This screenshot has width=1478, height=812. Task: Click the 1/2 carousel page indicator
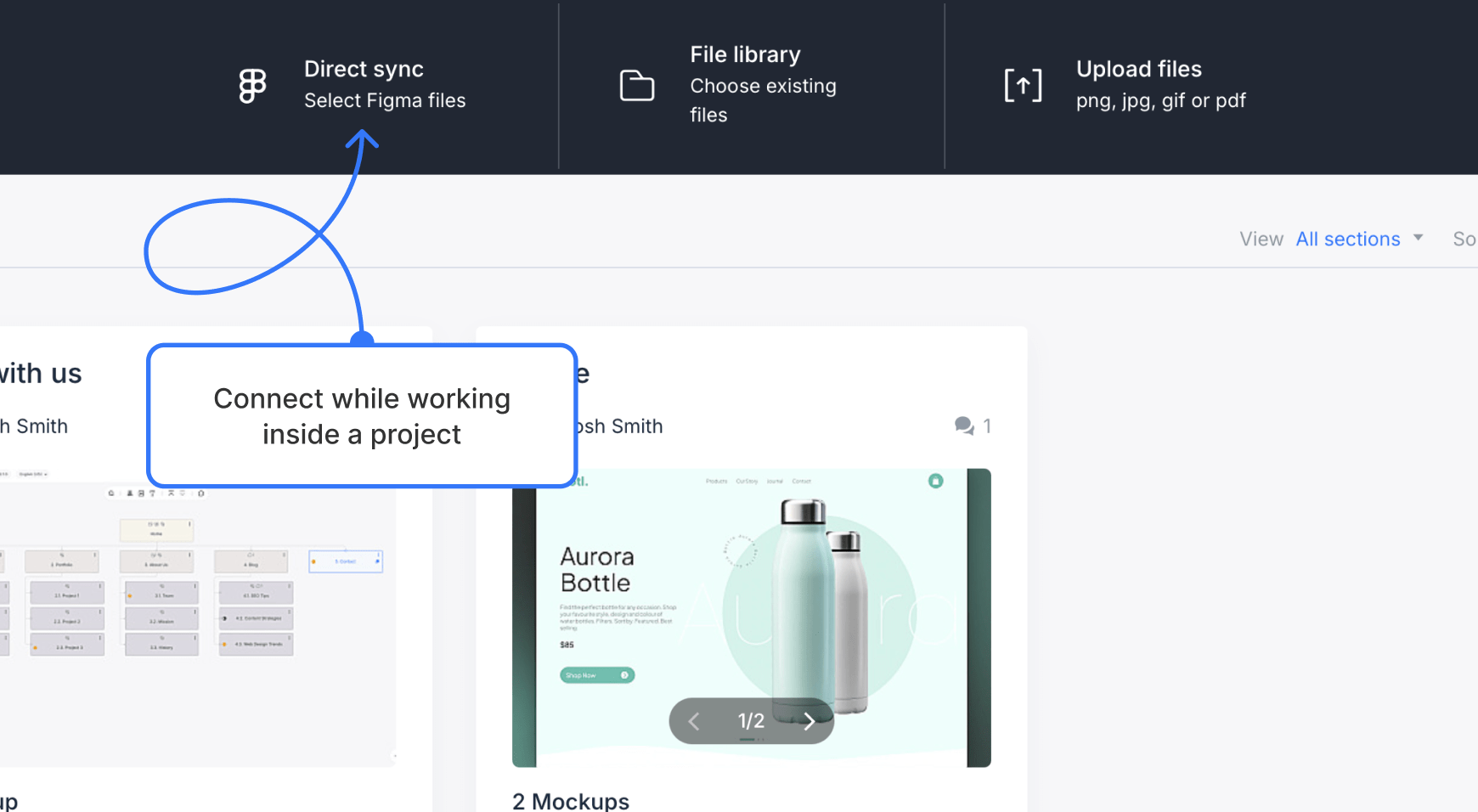(x=751, y=721)
